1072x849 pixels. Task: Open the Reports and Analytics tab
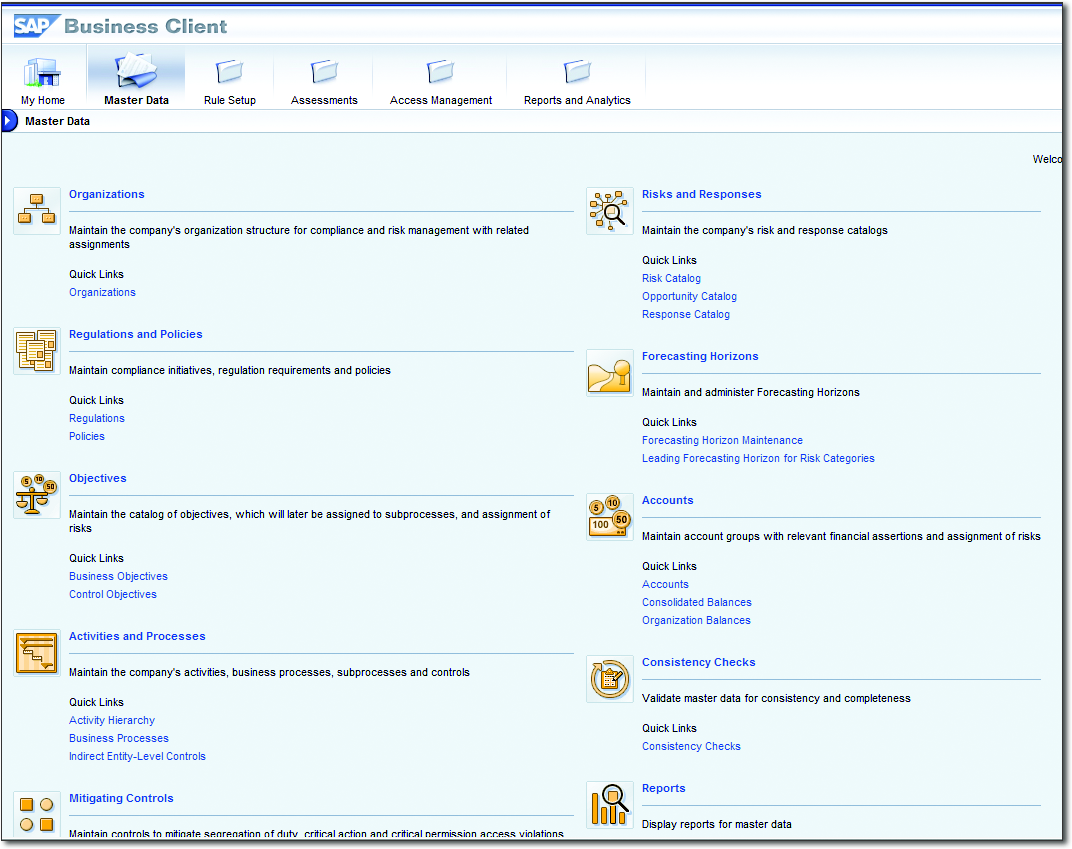[x=577, y=79]
